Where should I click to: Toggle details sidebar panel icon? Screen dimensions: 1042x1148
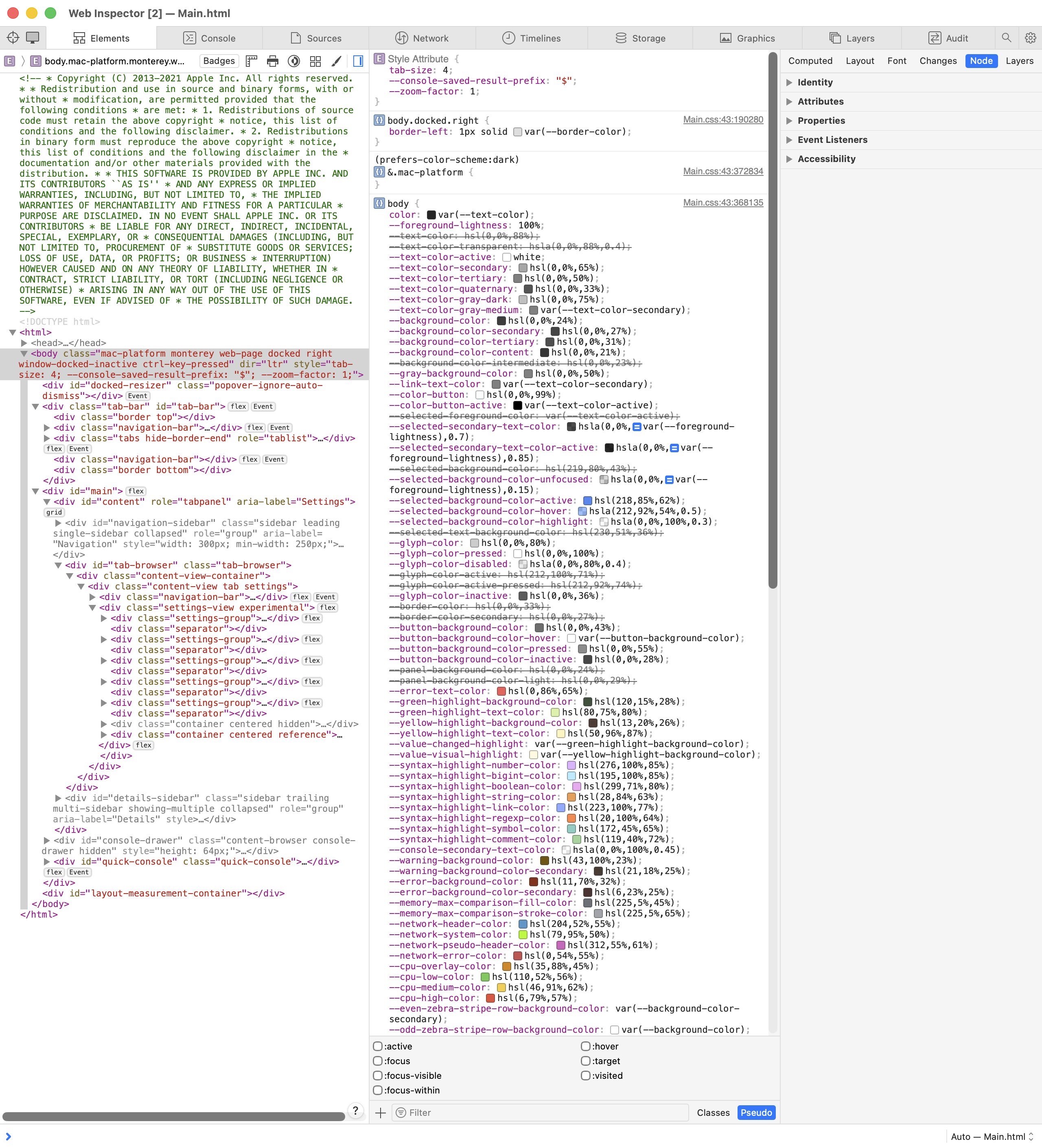click(358, 61)
